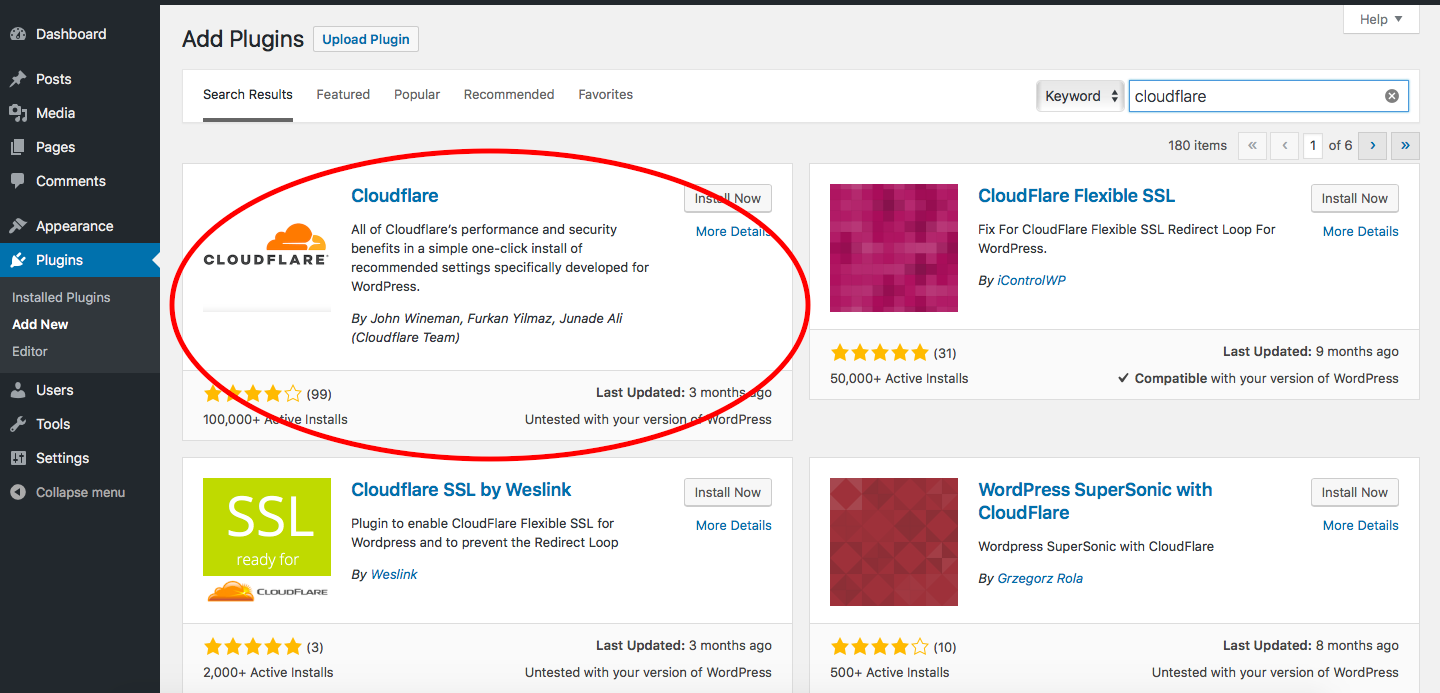Open Cloudflare SSL by Weslink title

coord(461,490)
